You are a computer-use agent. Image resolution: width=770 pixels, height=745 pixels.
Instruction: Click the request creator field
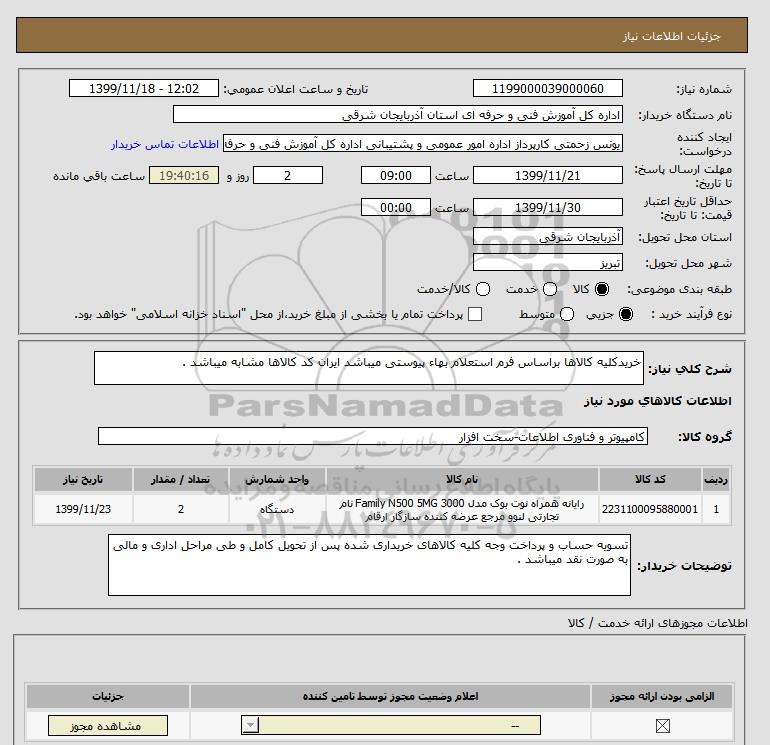(423, 144)
